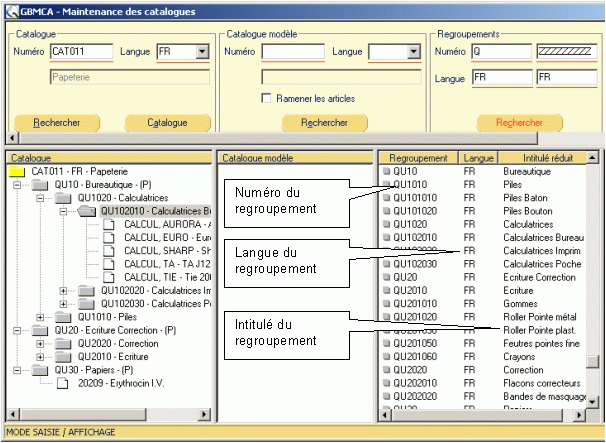The height and width of the screenshot is (443, 606).
Task: Open the Catalogue modèle Langue dropdown
Action: pyautogui.click(x=414, y=52)
